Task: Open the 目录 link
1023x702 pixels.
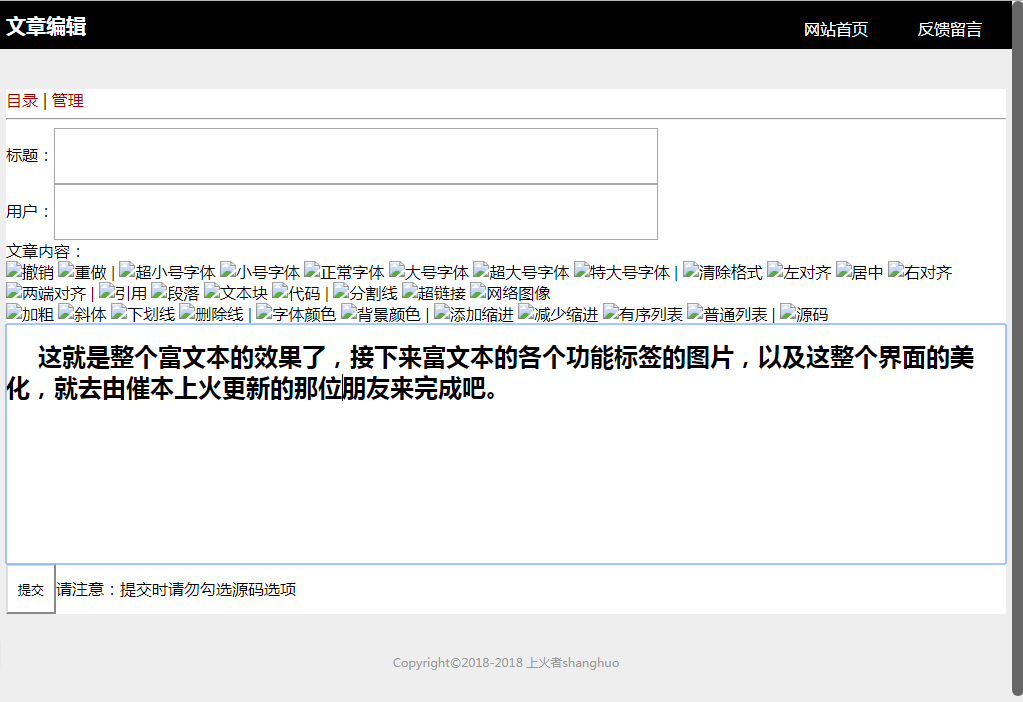Action: pyautogui.click(x=22, y=100)
